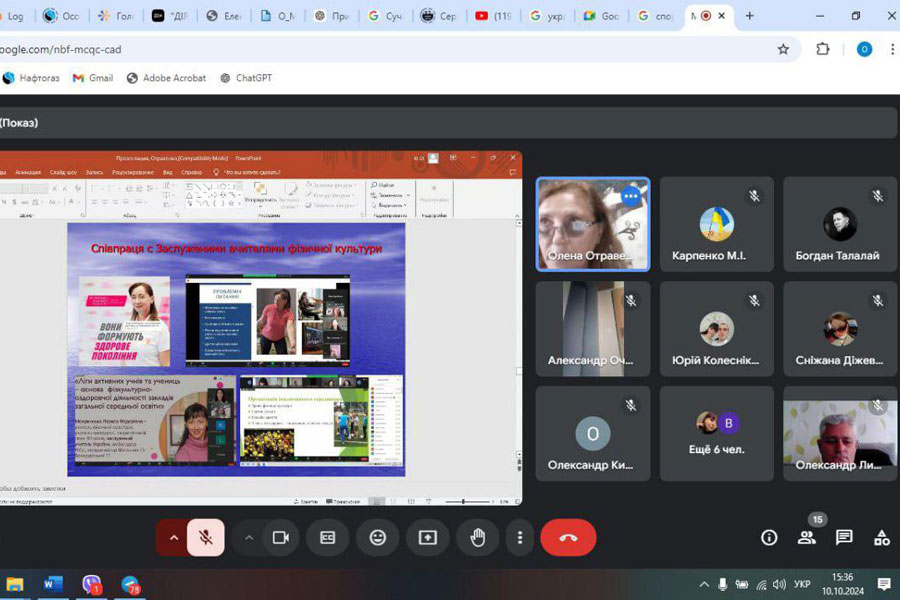Open the Gmail bookmark
Screen dimensions: 900x600
pyautogui.click(x=92, y=78)
